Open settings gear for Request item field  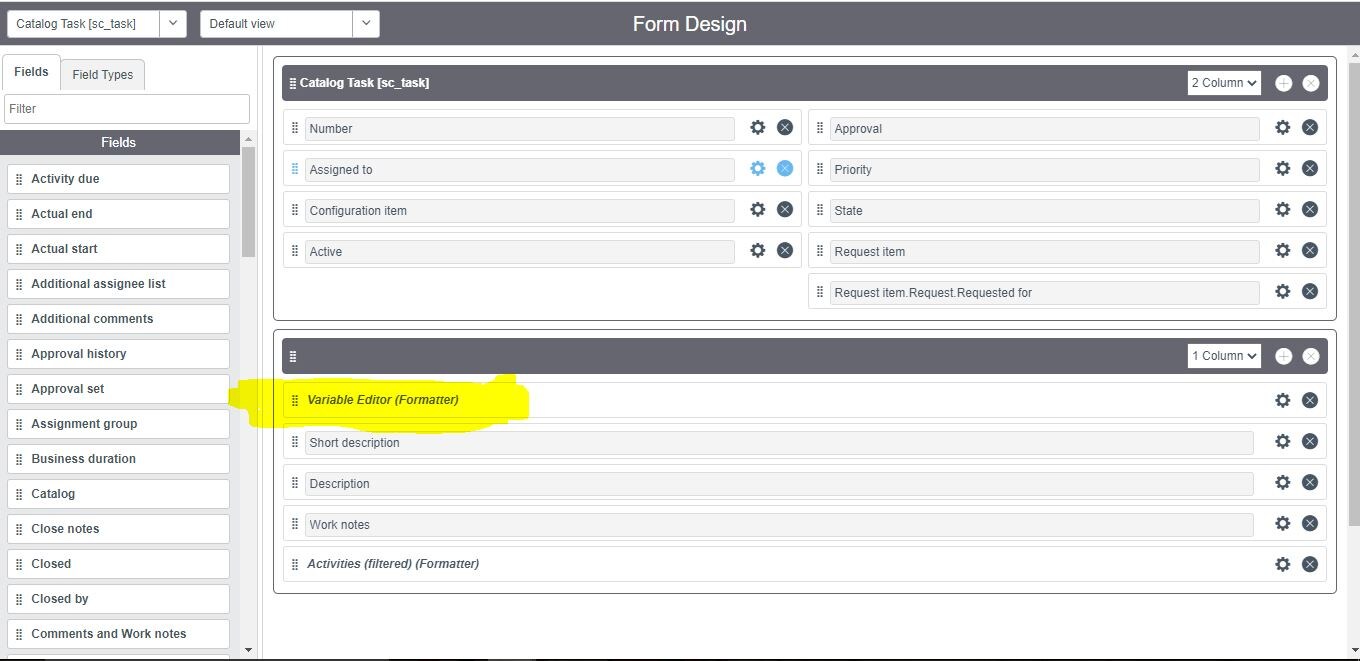tap(1283, 251)
